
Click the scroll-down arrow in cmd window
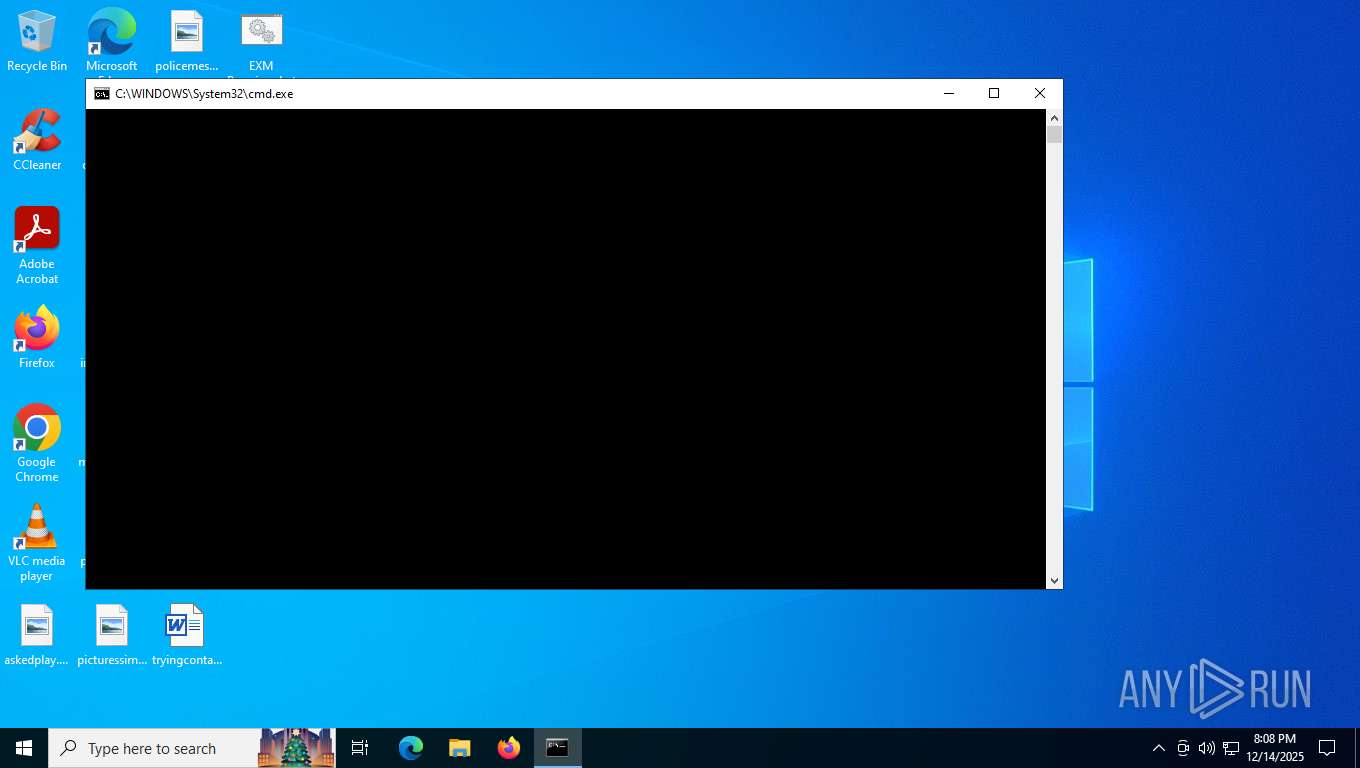pyautogui.click(x=1054, y=580)
